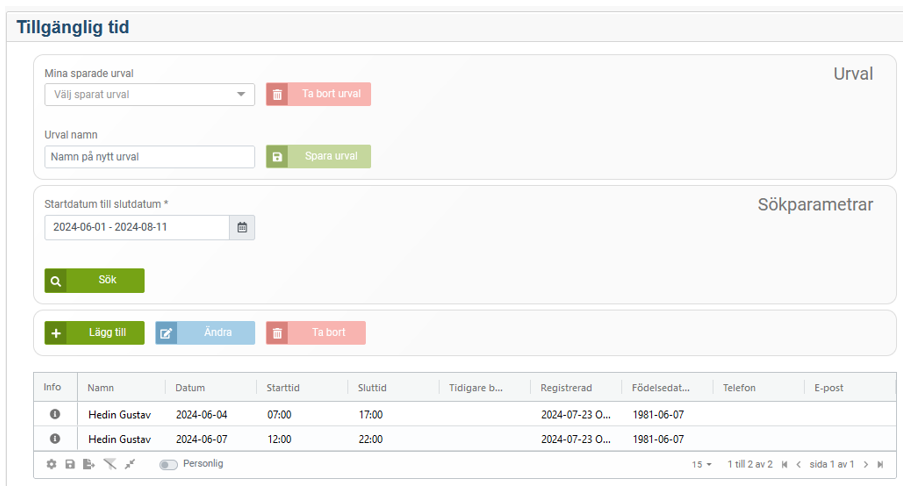The image size is (903, 488).
Task: Click the info icon for the 2024-06-07 row
Action: pyautogui.click(x=54, y=439)
